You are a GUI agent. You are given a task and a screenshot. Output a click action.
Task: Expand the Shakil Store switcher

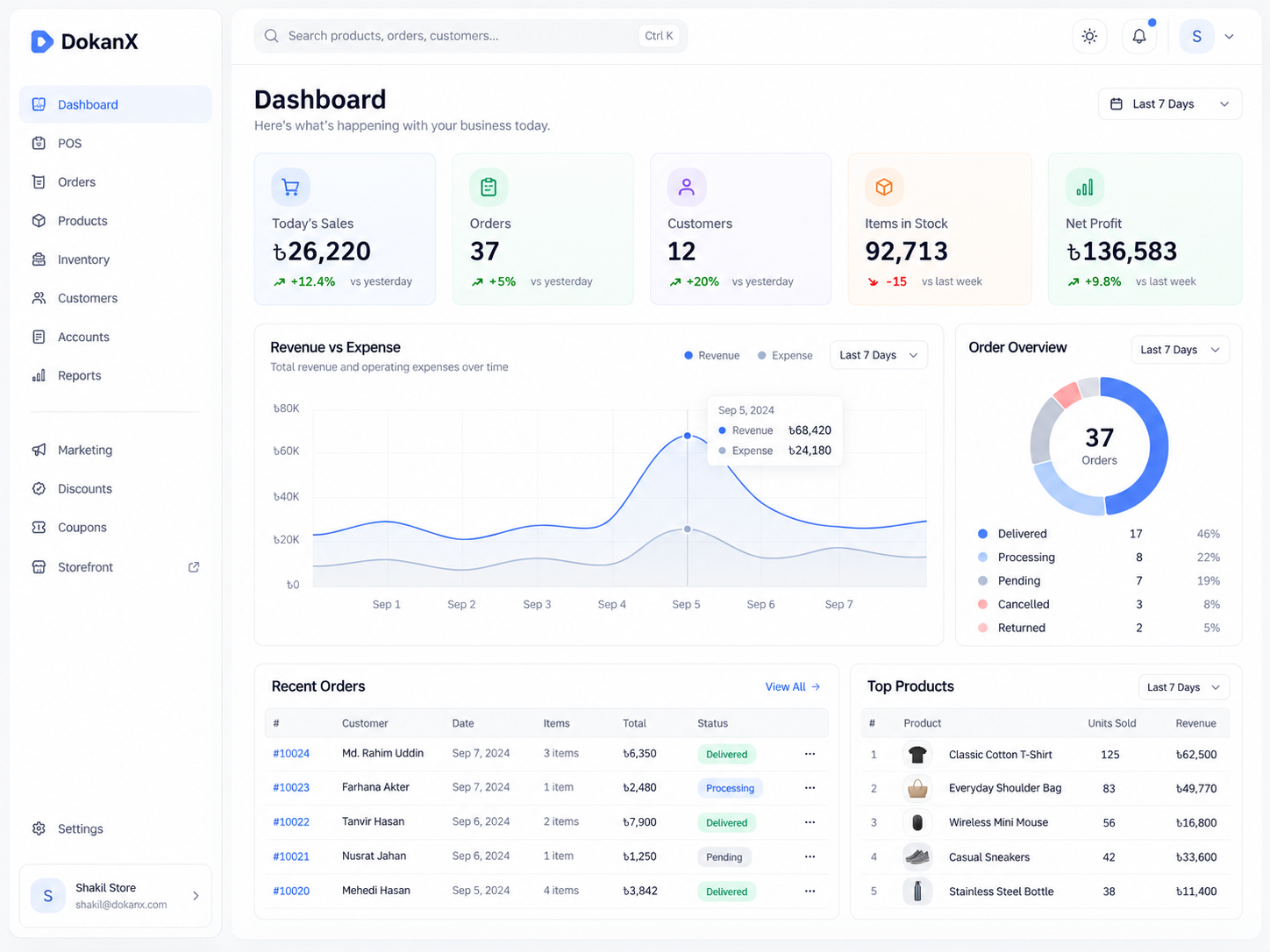(116, 896)
